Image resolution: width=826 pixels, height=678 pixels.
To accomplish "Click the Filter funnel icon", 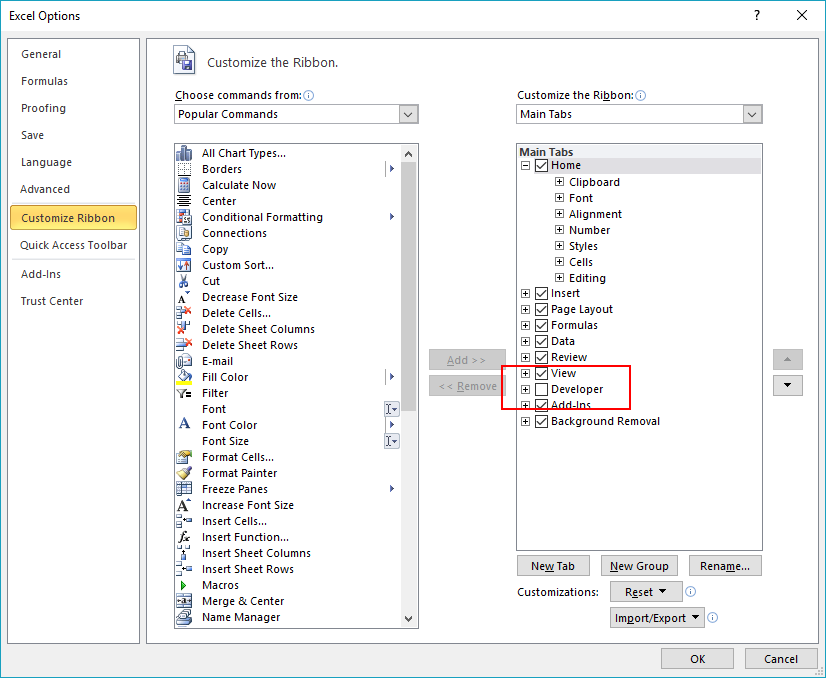I will pyautogui.click(x=184, y=393).
